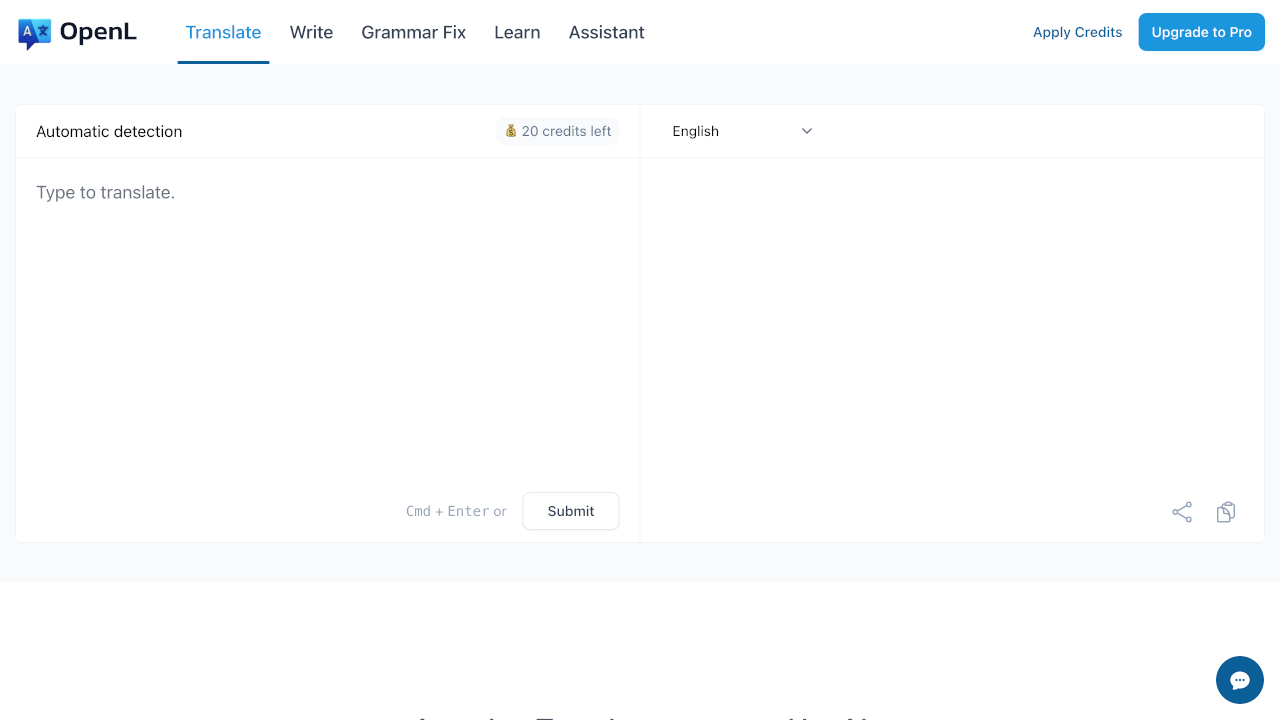This screenshot has height=720, width=1280.
Task: Open the chat support bubble
Action: 1239,680
